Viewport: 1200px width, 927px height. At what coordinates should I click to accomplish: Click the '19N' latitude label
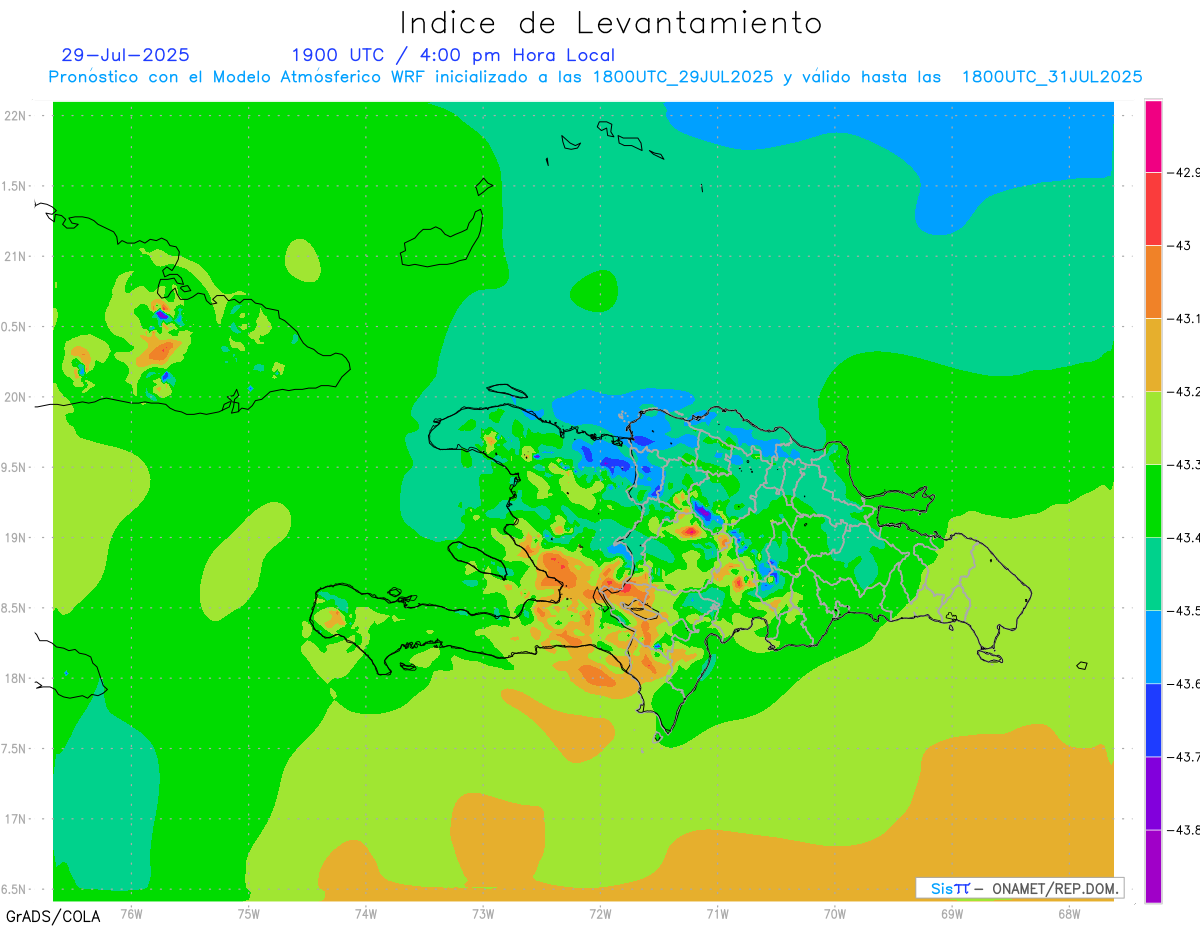pos(16,538)
